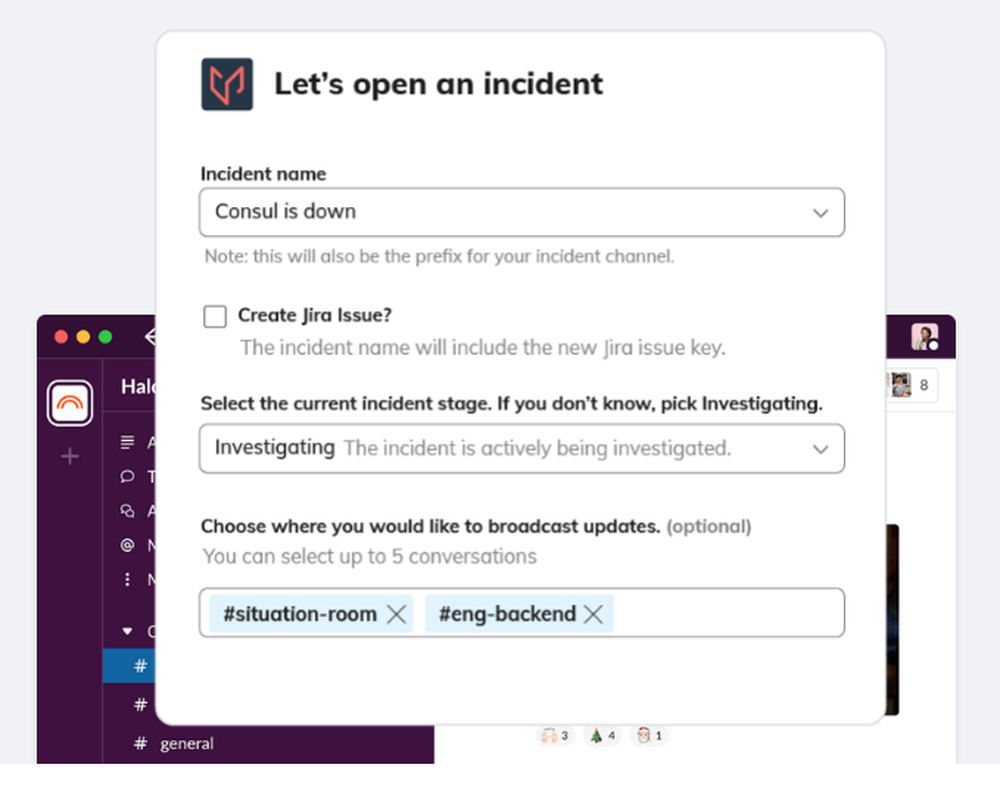Click the Santa reaction with count 1
Image resolution: width=1000 pixels, height=812 pixels.
tap(649, 735)
